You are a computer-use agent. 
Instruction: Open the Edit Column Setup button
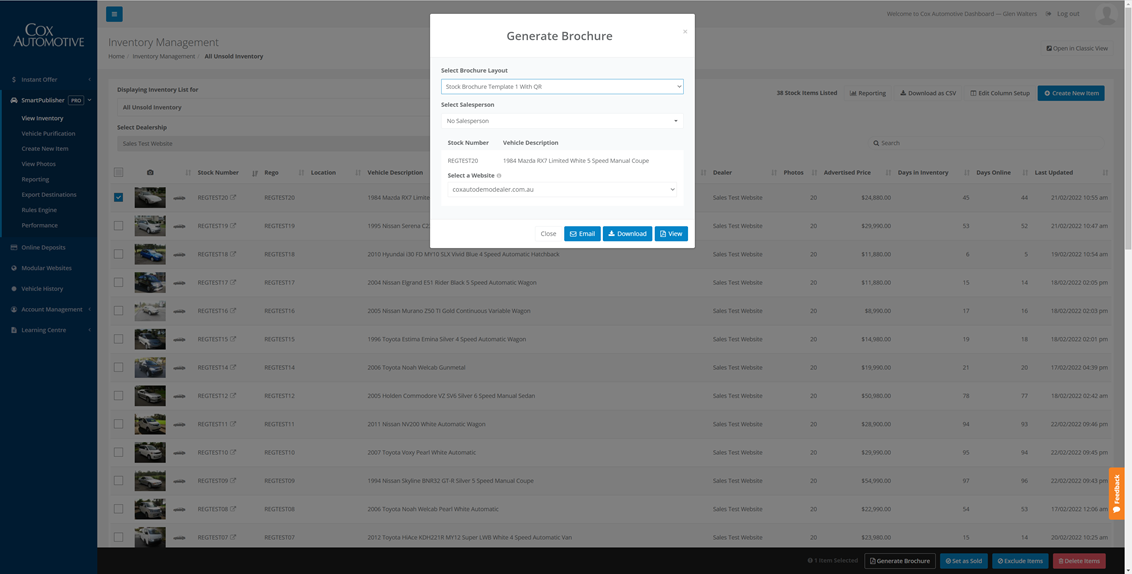click(x=1000, y=93)
